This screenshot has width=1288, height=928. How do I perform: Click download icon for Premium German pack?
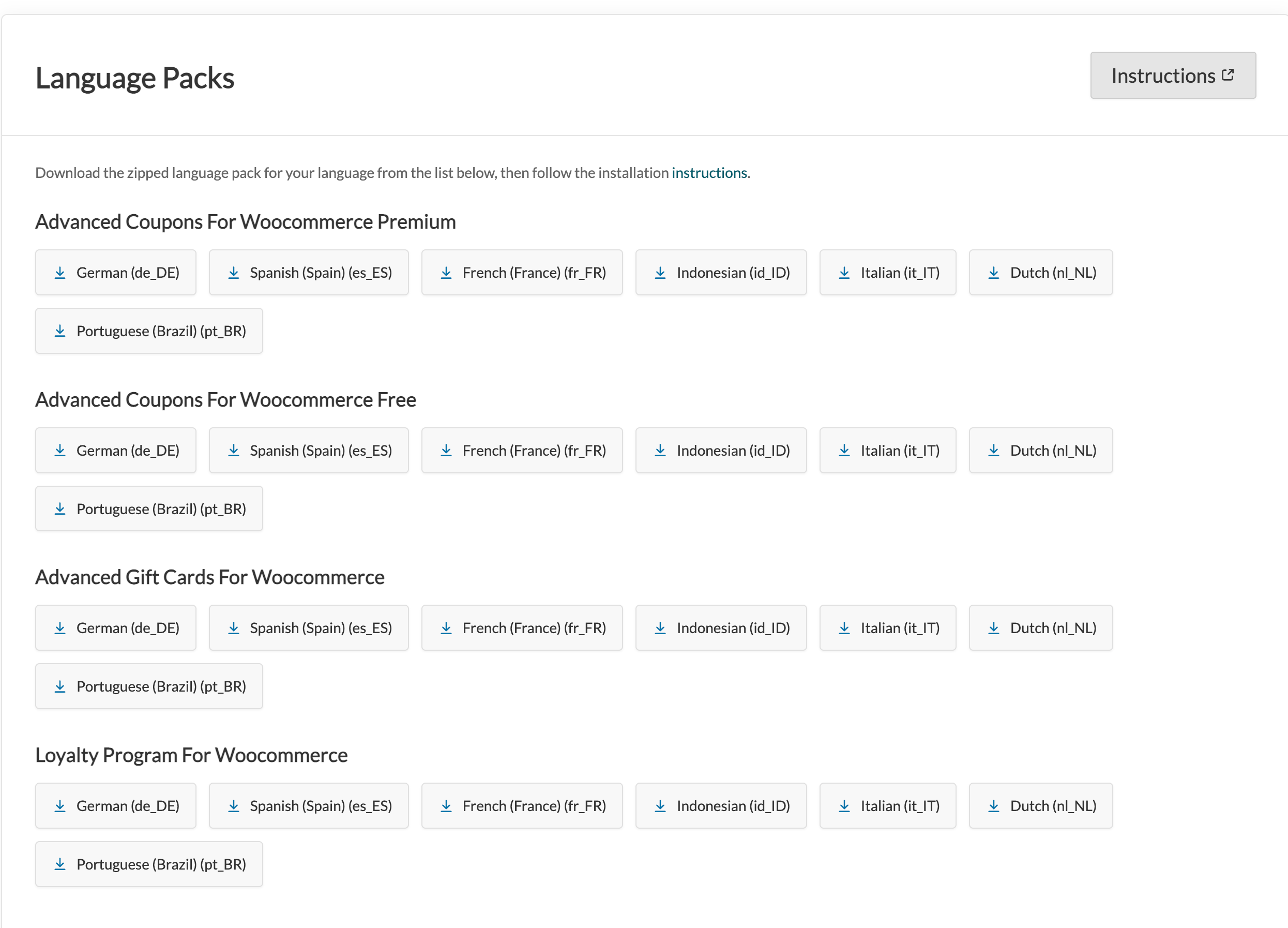(x=60, y=273)
